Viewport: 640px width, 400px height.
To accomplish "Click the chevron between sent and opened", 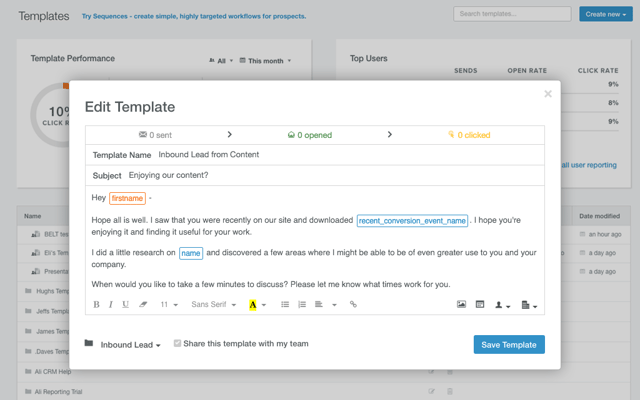I will pos(229,134).
